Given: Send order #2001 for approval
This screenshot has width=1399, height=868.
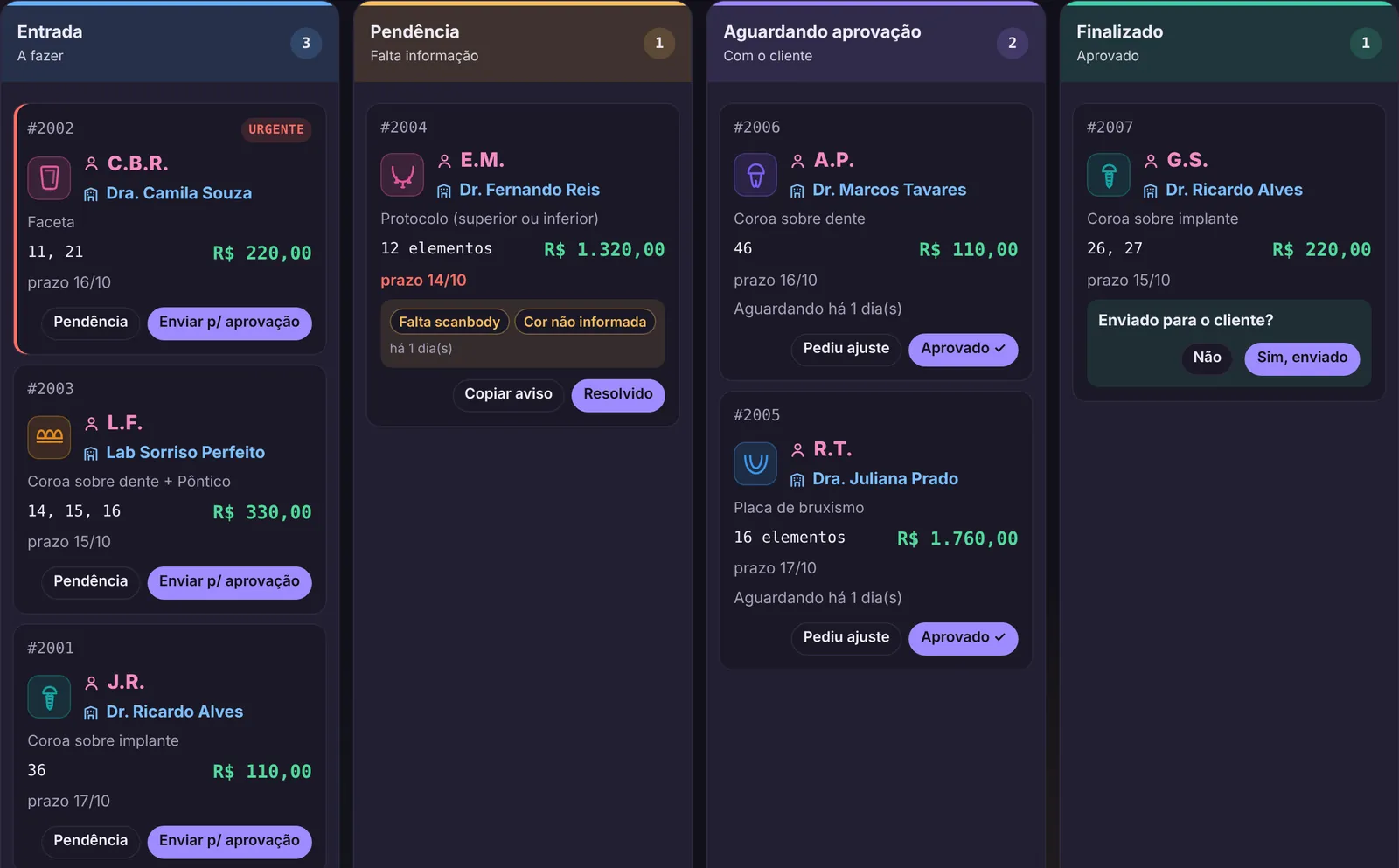Looking at the screenshot, I should pyautogui.click(x=229, y=841).
